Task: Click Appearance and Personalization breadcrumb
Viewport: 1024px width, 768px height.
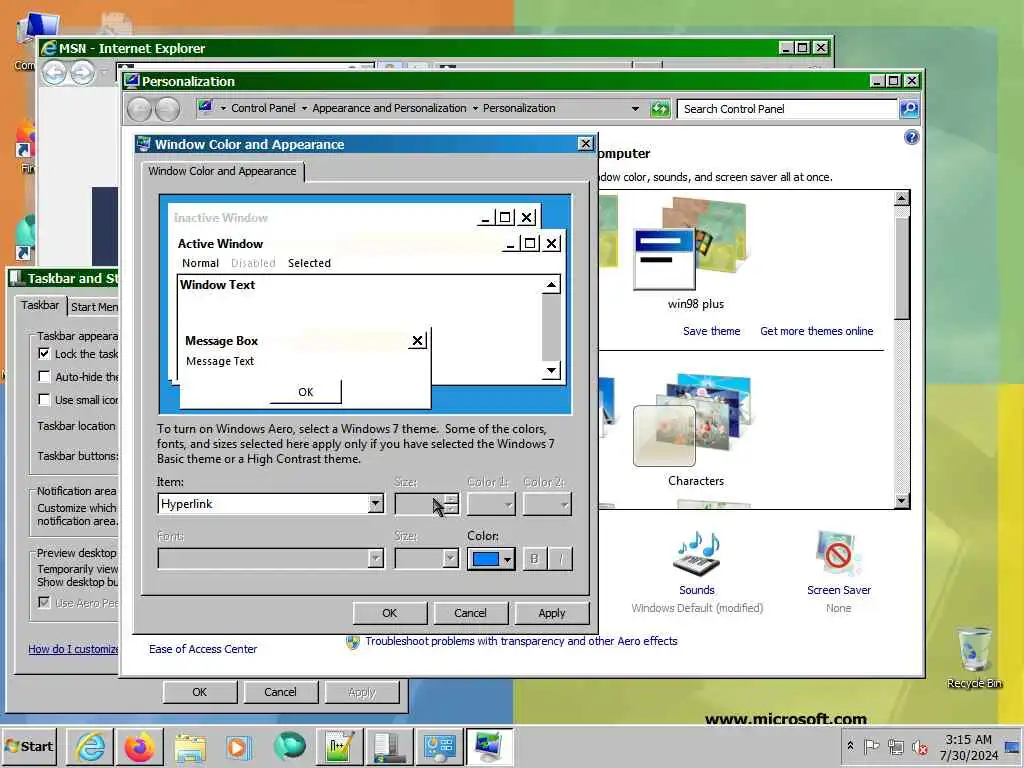Action: point(389,108)
